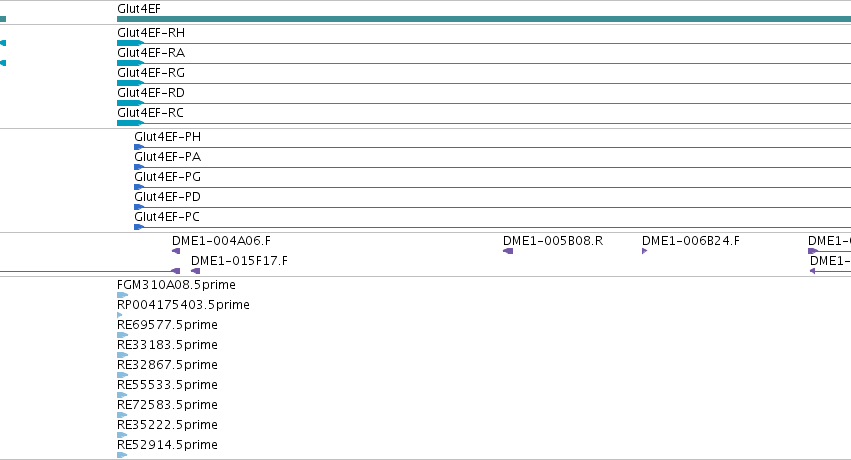The height and width of the screenshot is (460, 851).
Task: Select the Glut4EF gene span bar
Action: pyautogui.click(x=484, y=19)
